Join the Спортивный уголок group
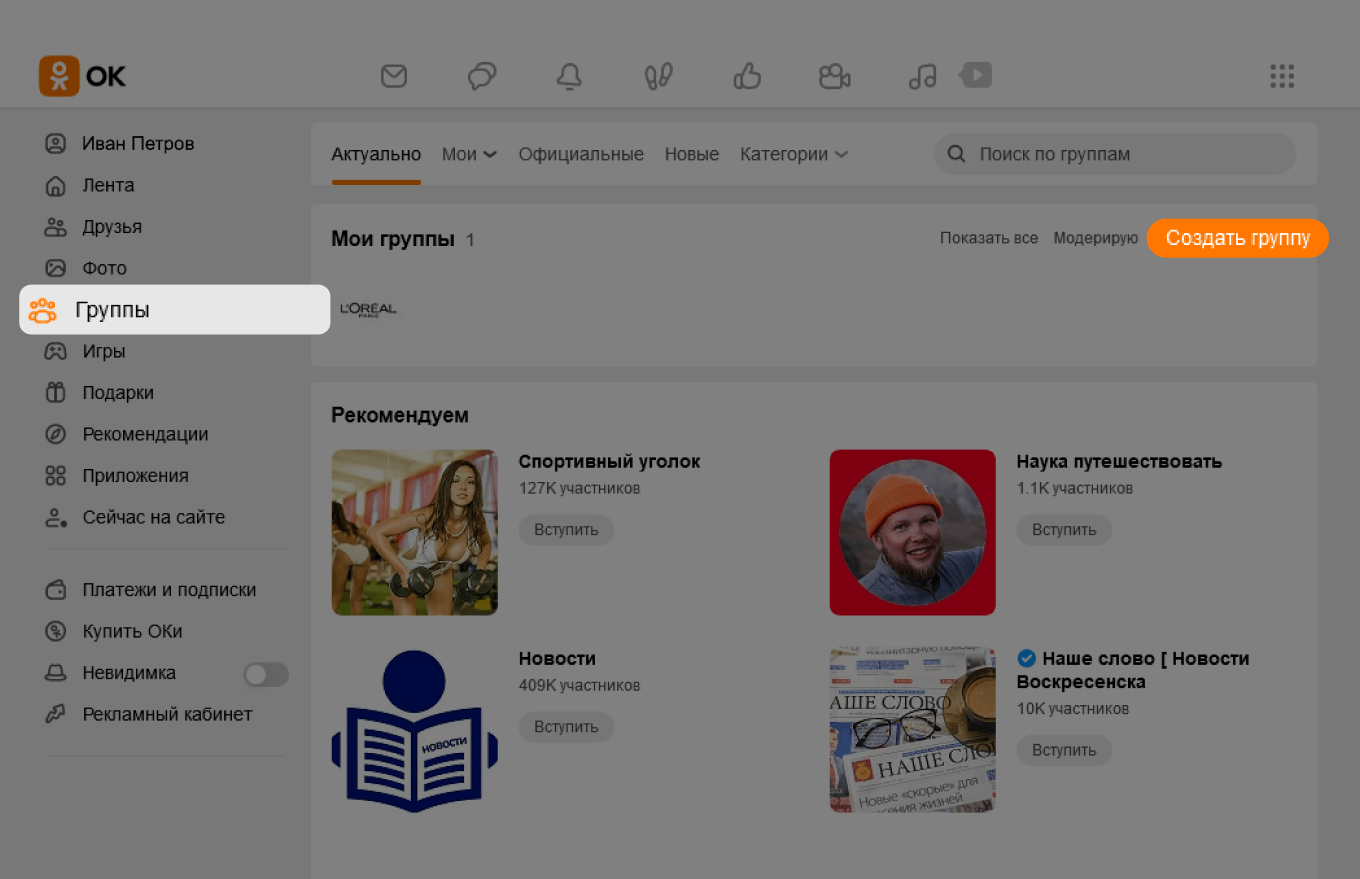 pyautogui.click(x=566, y=530)
